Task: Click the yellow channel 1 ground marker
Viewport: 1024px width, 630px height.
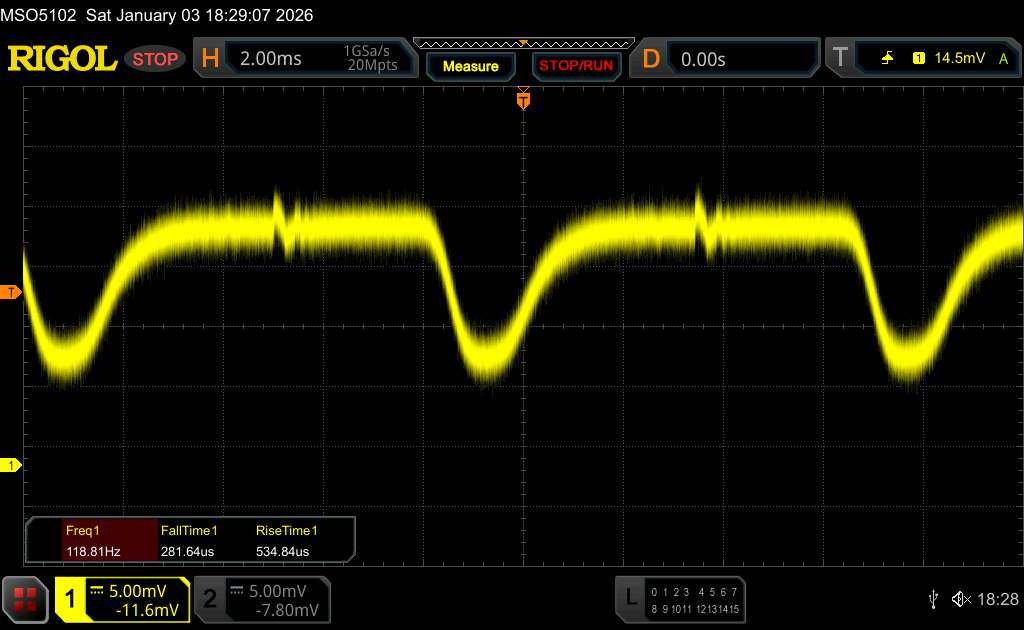Action: [x=12, y=465]
